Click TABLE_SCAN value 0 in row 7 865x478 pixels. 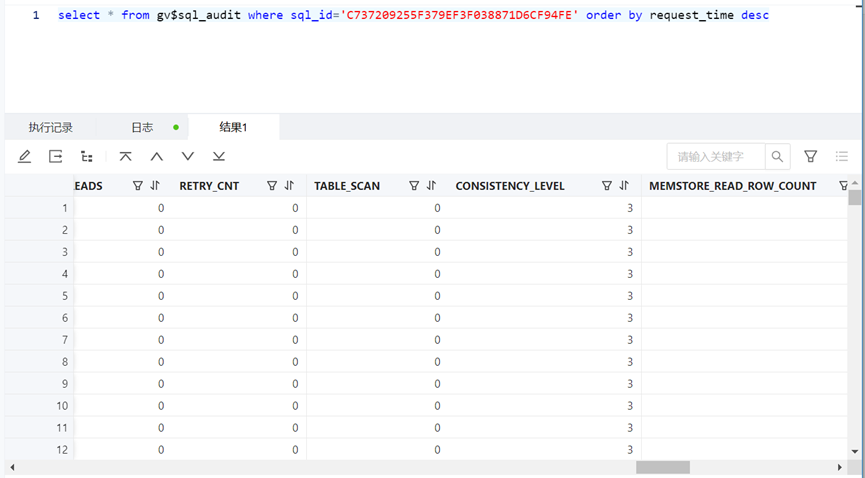click(437, 340)
